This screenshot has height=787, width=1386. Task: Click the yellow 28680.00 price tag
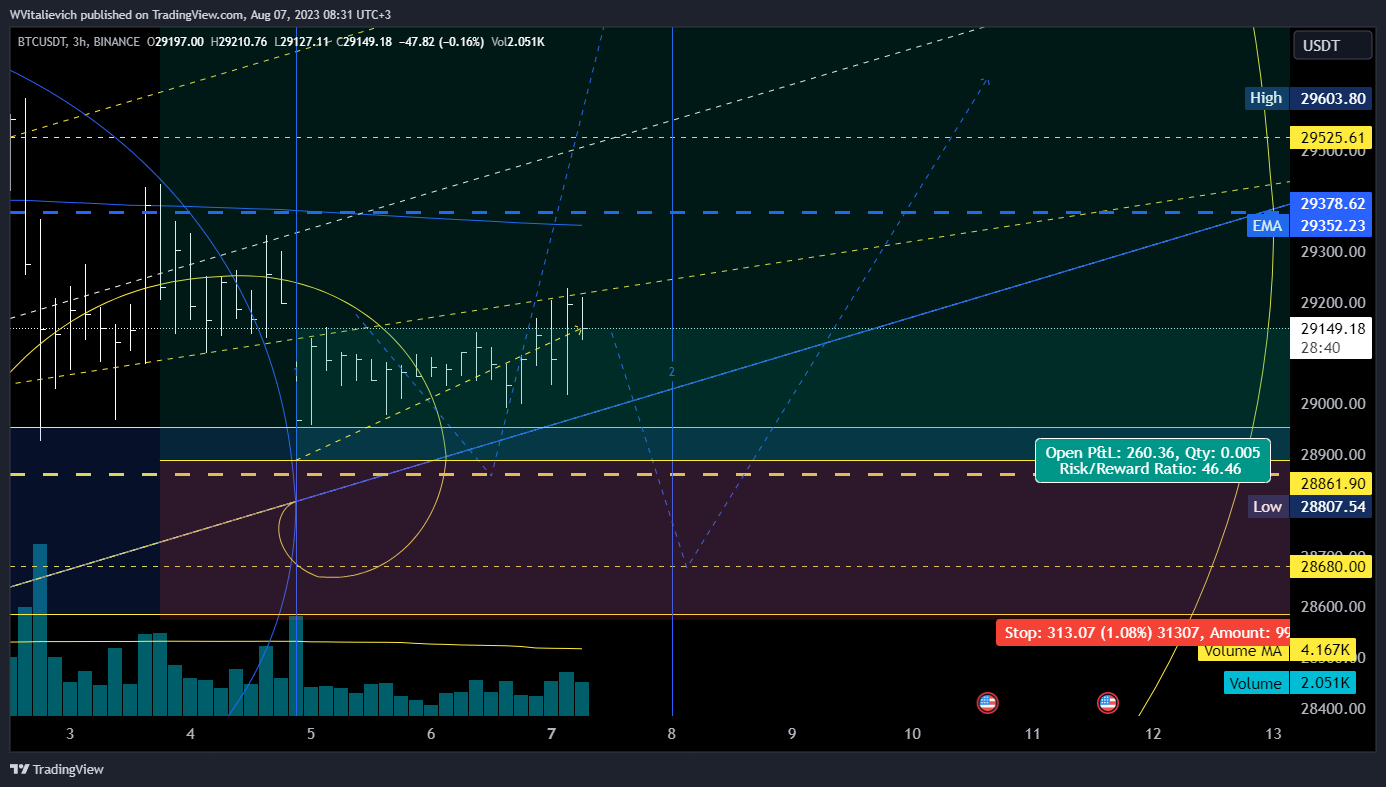click(x=1333, y=566)
